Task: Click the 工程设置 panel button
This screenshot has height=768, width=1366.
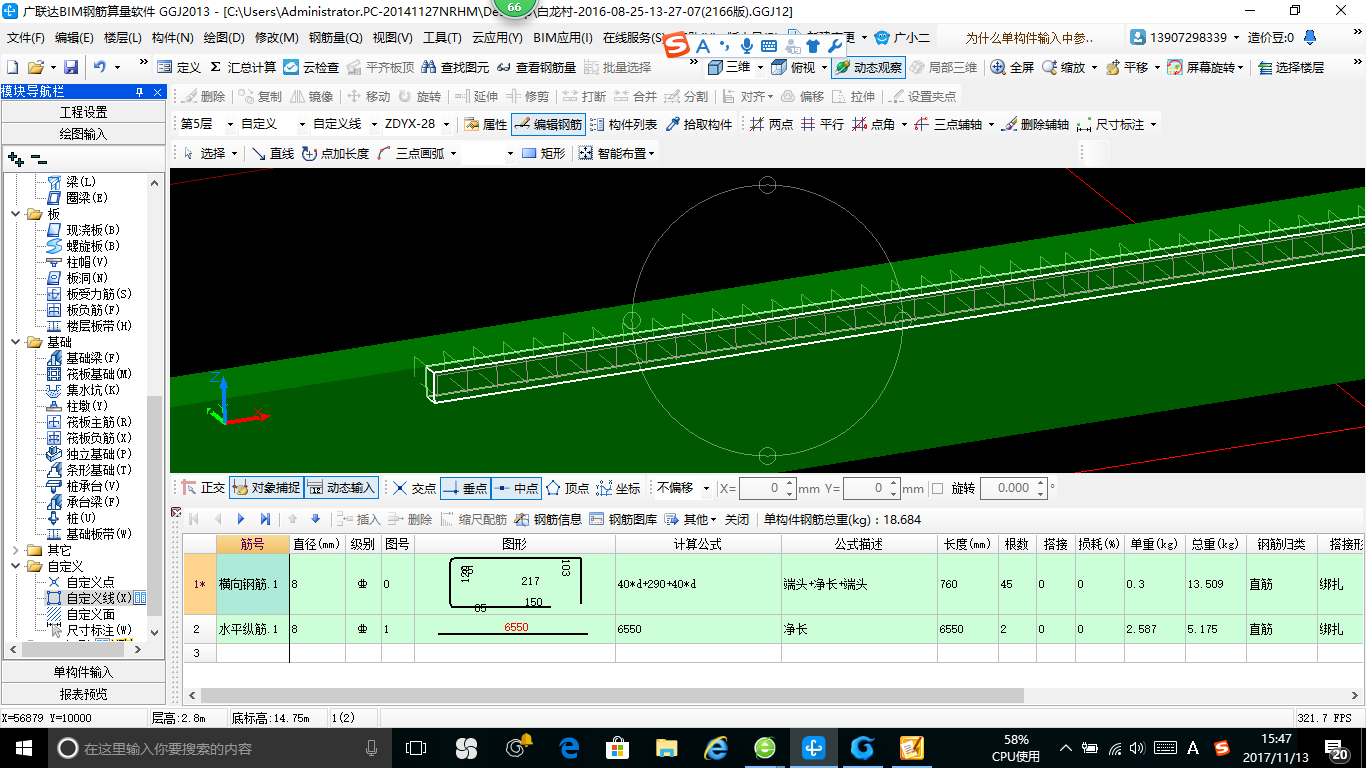Action: pos(83,112)
